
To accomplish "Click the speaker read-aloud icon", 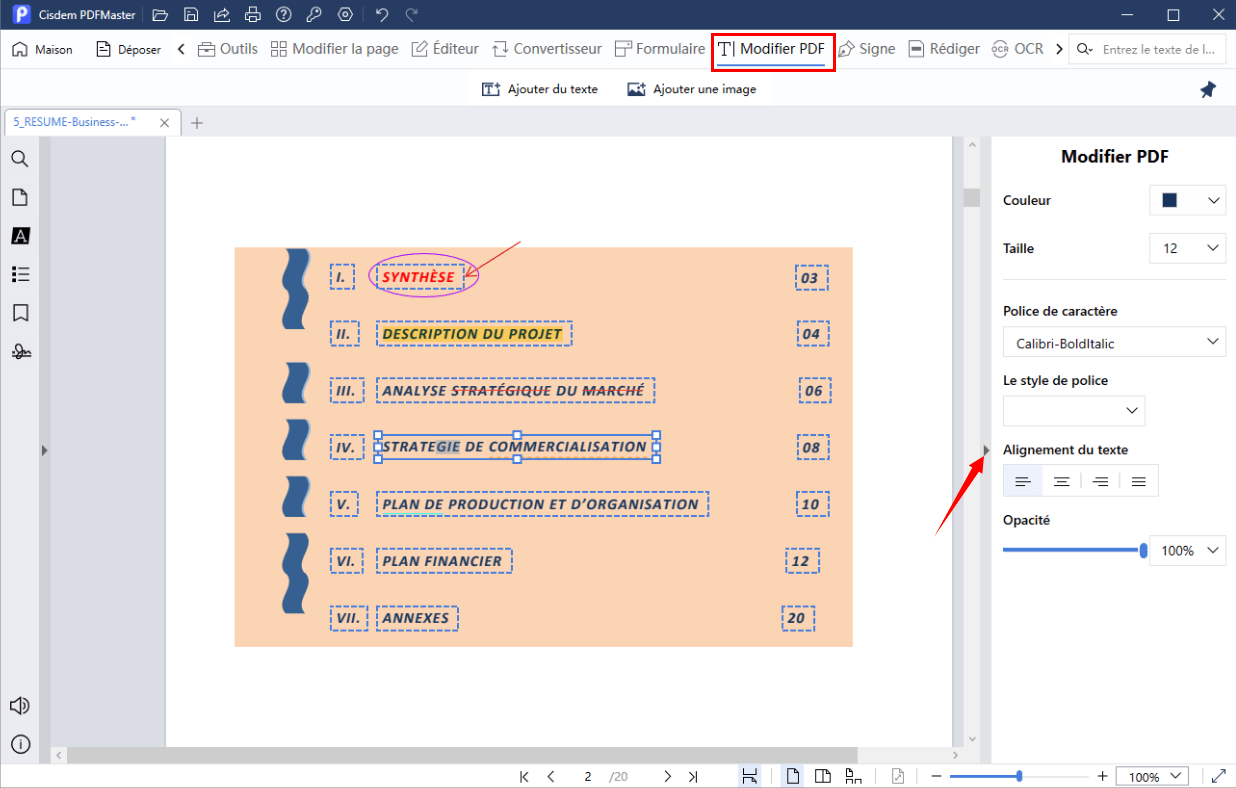I will point(20,706).
